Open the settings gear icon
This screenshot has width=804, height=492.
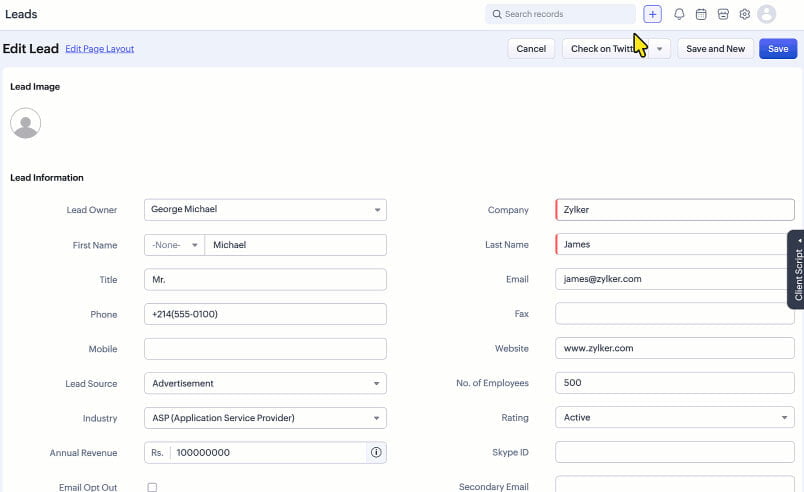tap(745, 14)
